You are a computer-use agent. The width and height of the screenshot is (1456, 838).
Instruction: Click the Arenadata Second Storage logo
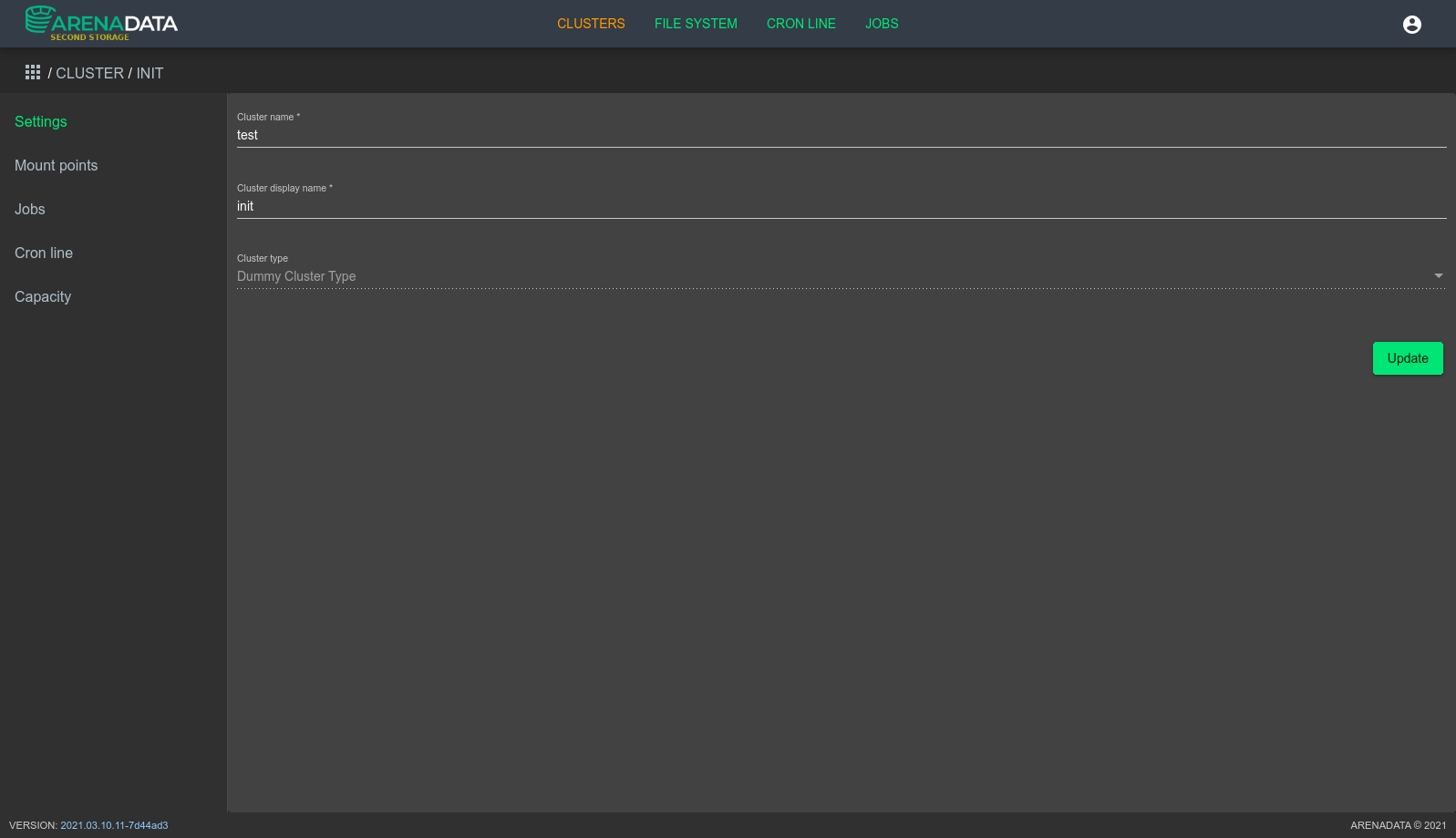tap(101, 24)
